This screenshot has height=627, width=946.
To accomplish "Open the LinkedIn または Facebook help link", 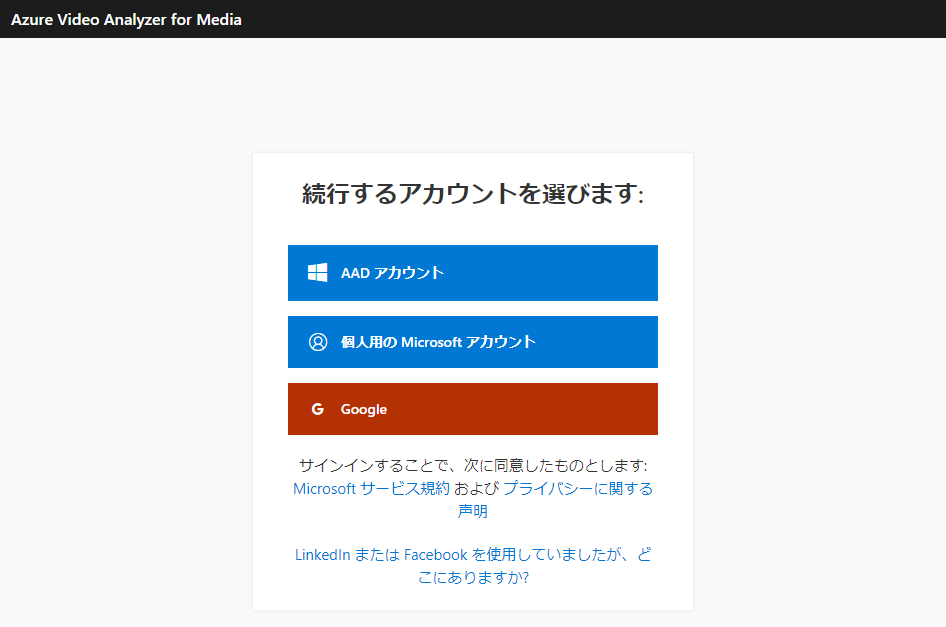I will click(x=473, y=566).
